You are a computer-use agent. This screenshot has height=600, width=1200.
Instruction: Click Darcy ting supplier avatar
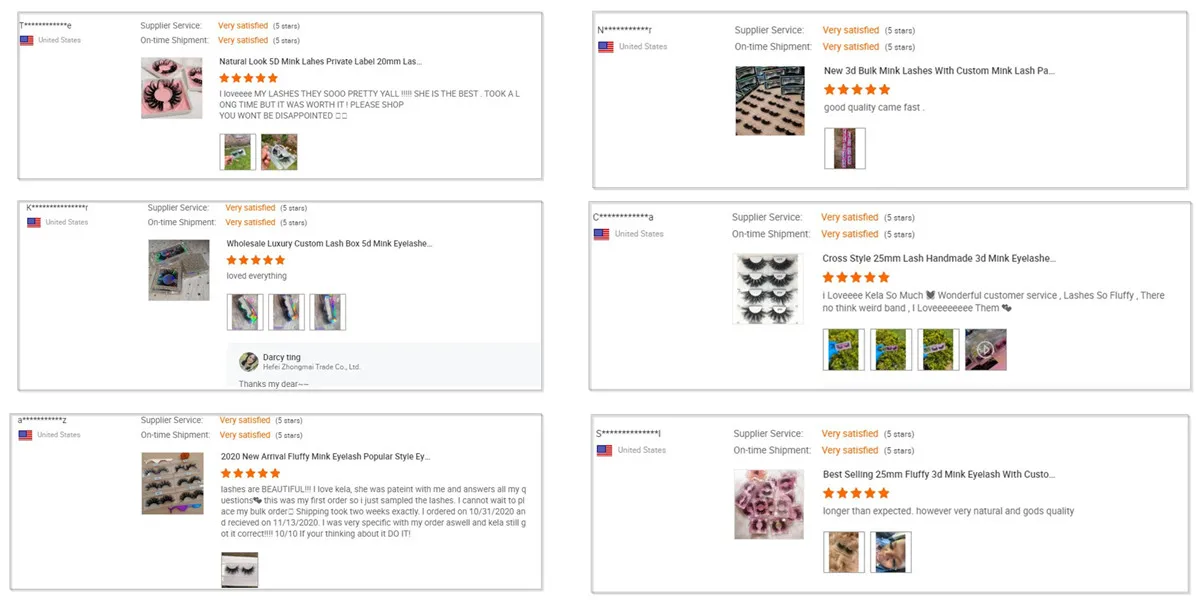[249, 361]
